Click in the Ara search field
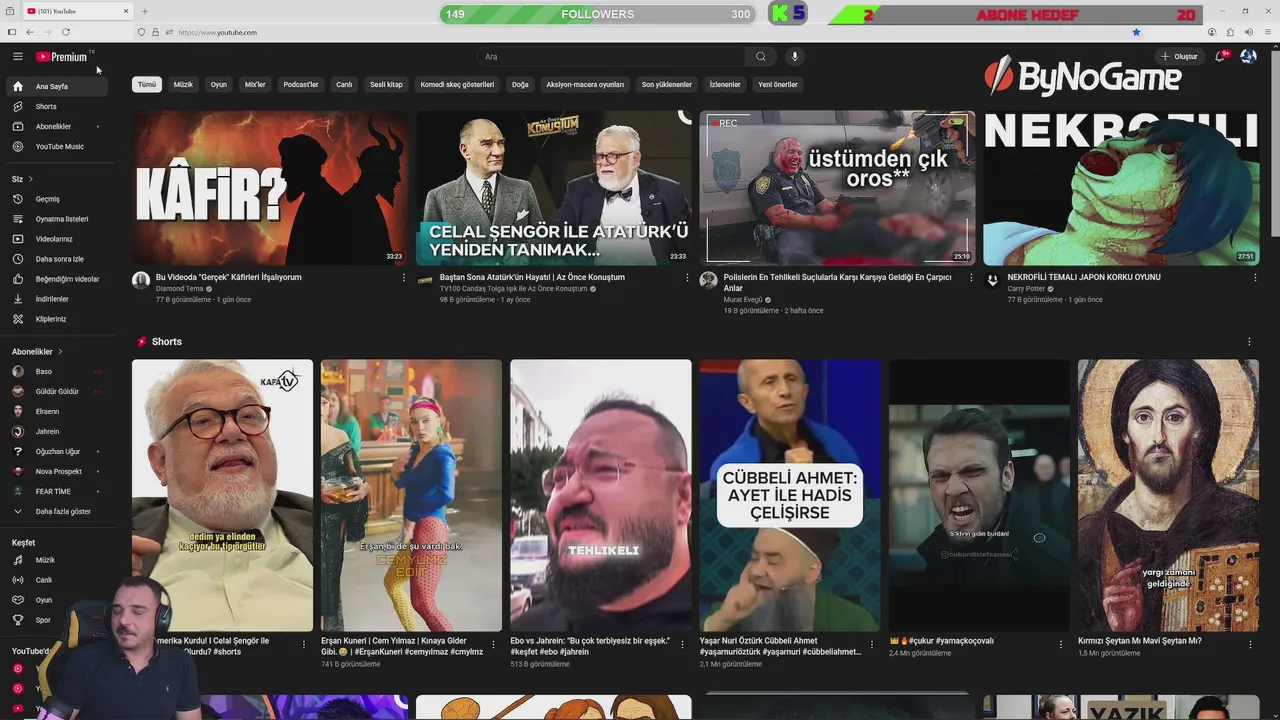The width and height of the screenshot is (1280, 720). 612,57
